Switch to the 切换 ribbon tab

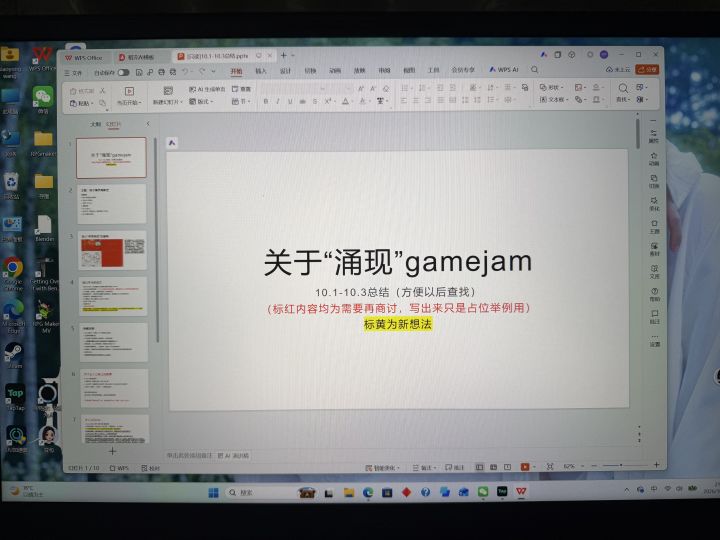pos(310,71)
